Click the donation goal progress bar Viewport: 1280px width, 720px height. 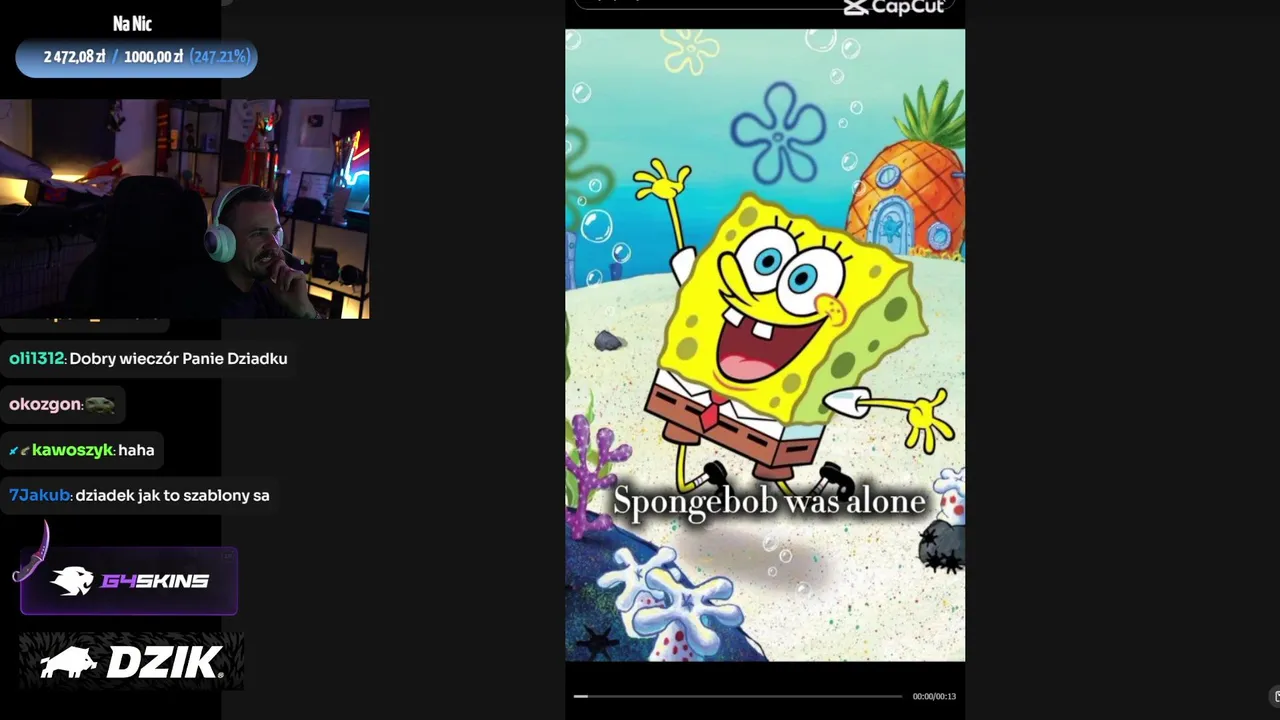[x=136, y=57]
